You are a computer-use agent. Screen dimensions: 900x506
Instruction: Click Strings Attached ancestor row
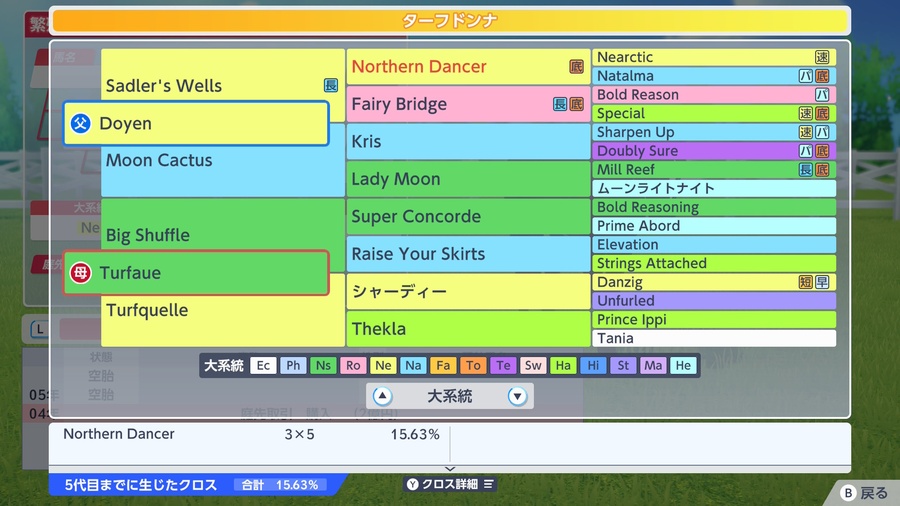pyautogui.click(x=714, y=263)
